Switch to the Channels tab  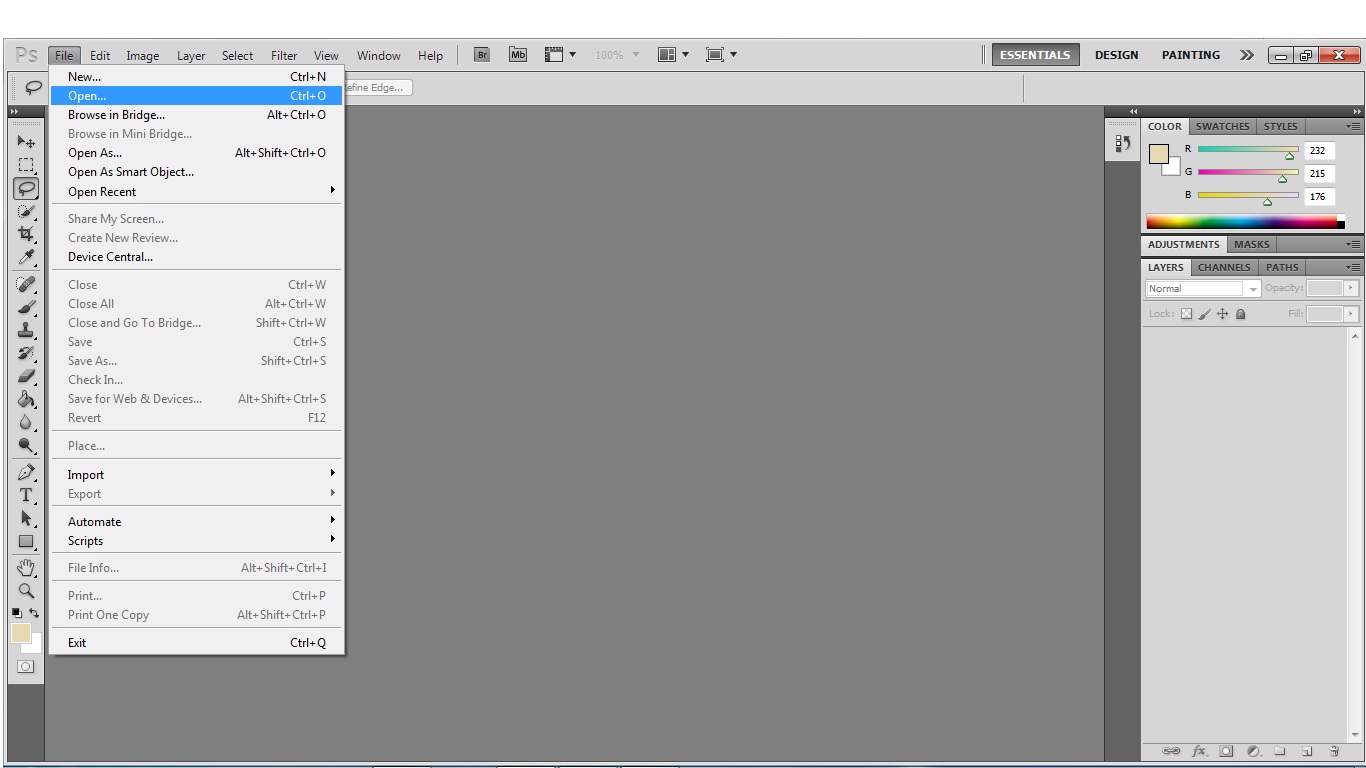click(x=1224, y=268)
